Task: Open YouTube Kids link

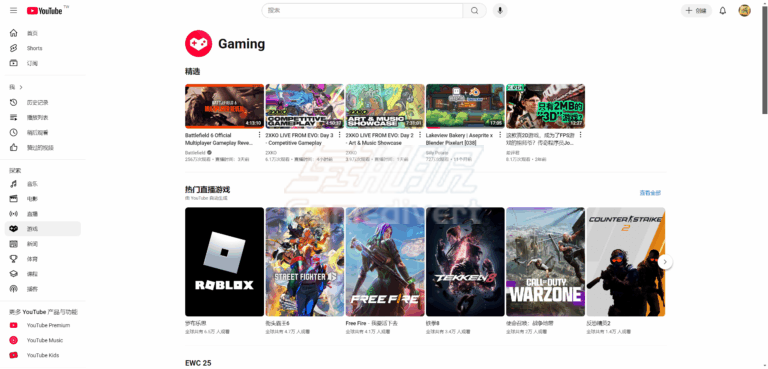Action: [43, 355]
